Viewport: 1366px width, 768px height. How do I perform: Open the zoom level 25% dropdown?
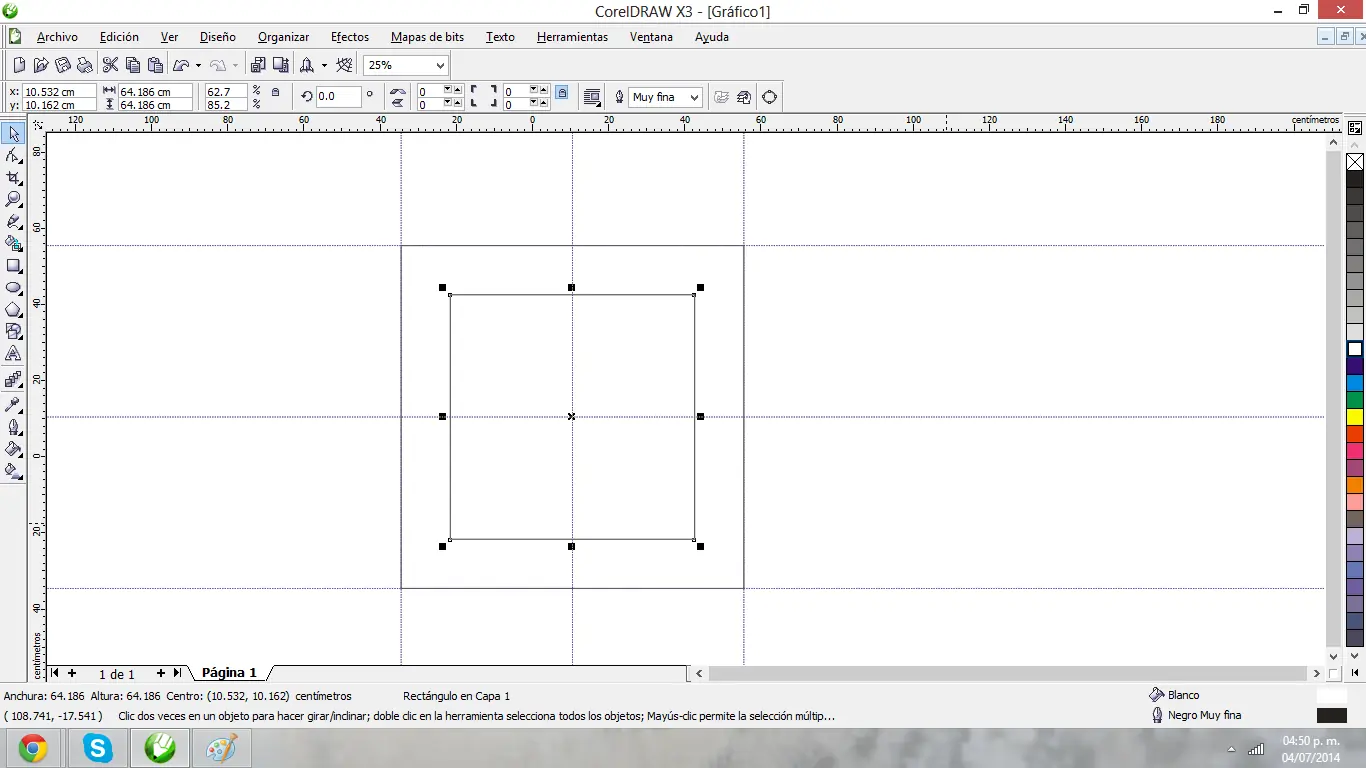[x=439, y=65]
